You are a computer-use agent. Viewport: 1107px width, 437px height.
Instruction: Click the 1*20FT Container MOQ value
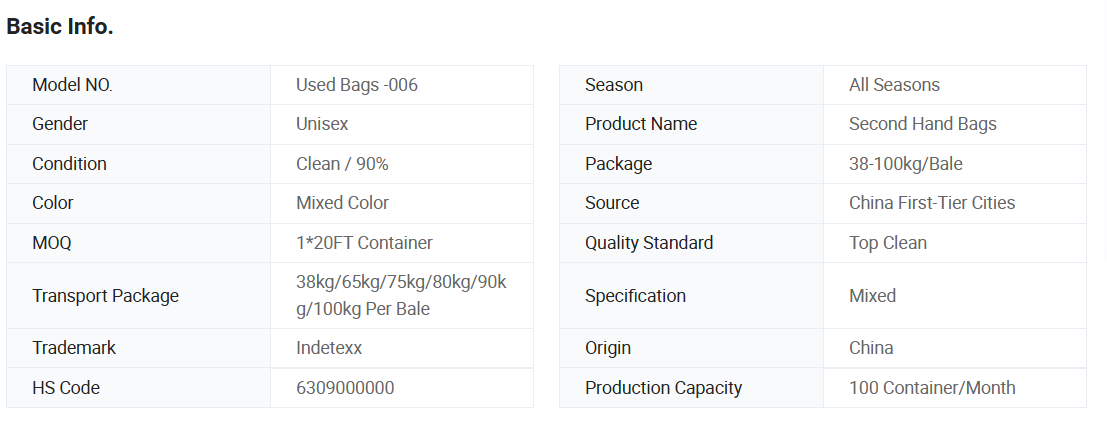coord(364,243)
